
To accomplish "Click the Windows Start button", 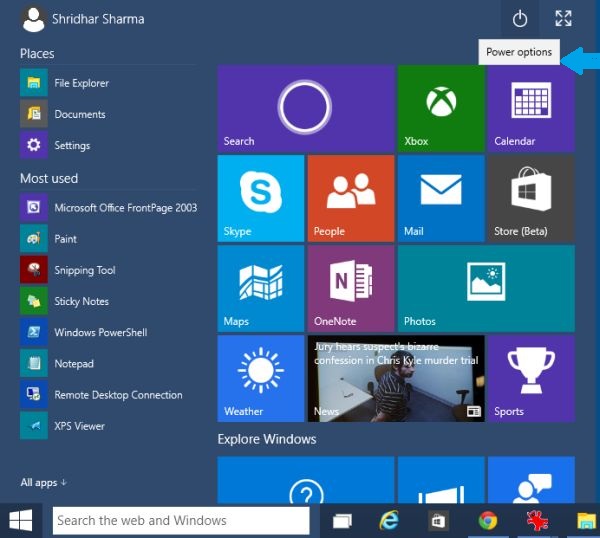I will click(21, 520).
